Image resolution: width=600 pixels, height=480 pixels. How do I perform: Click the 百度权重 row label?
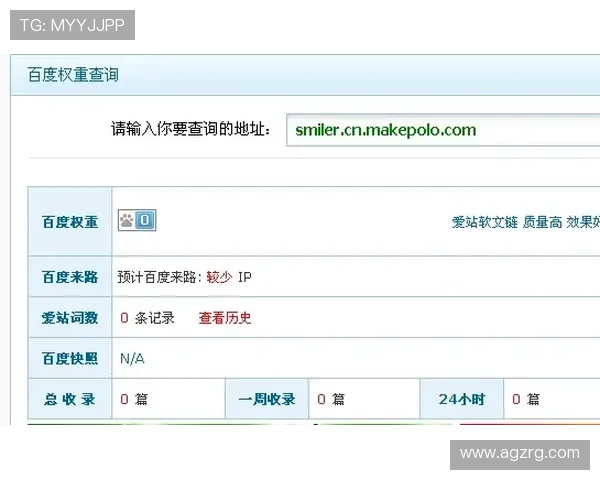(70, 222)
